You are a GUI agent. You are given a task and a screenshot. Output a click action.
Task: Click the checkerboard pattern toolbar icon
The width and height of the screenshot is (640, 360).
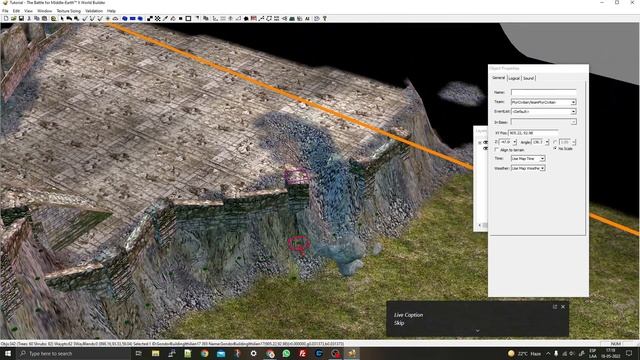[158, 18]
